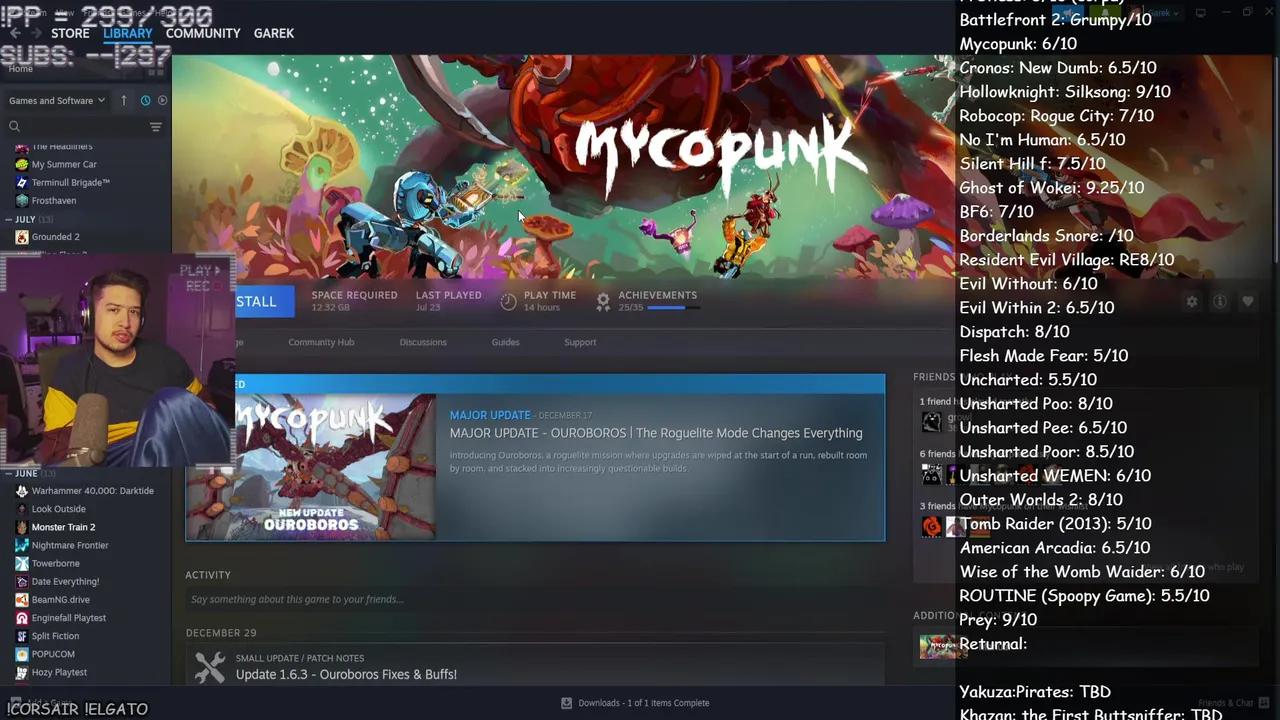Toggle sort by recent clock icon
This screenshot has height=720, width=1280.
point(145,100)
